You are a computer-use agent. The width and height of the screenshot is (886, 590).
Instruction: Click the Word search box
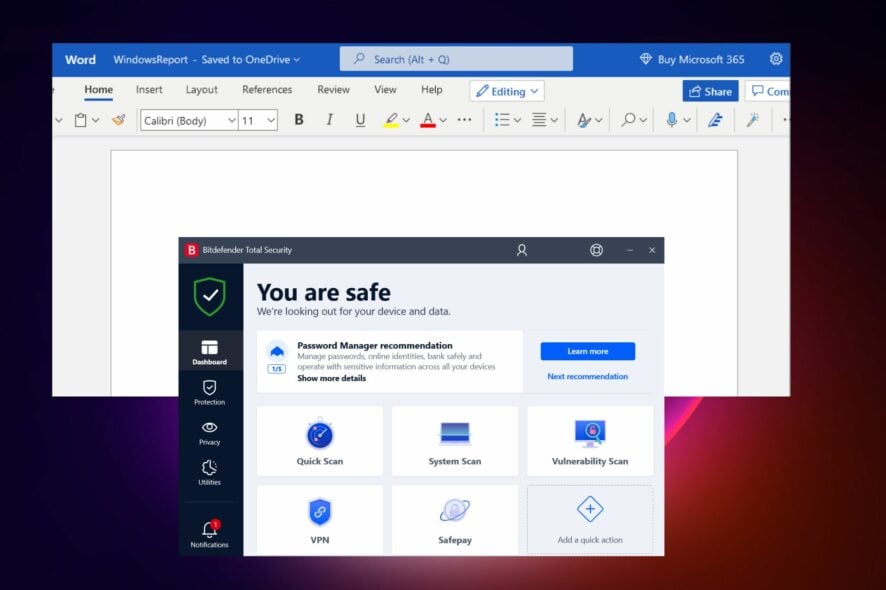click(456, 59)
